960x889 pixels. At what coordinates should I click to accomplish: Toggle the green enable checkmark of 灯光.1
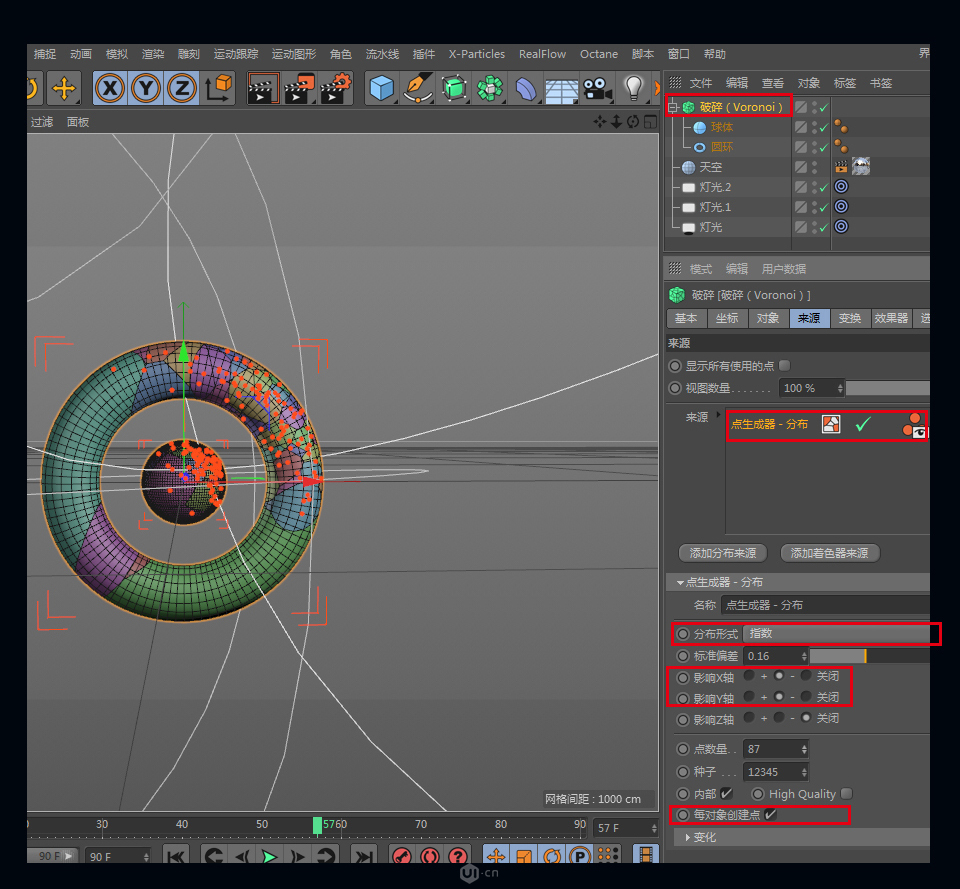click(x=826, y=207)
